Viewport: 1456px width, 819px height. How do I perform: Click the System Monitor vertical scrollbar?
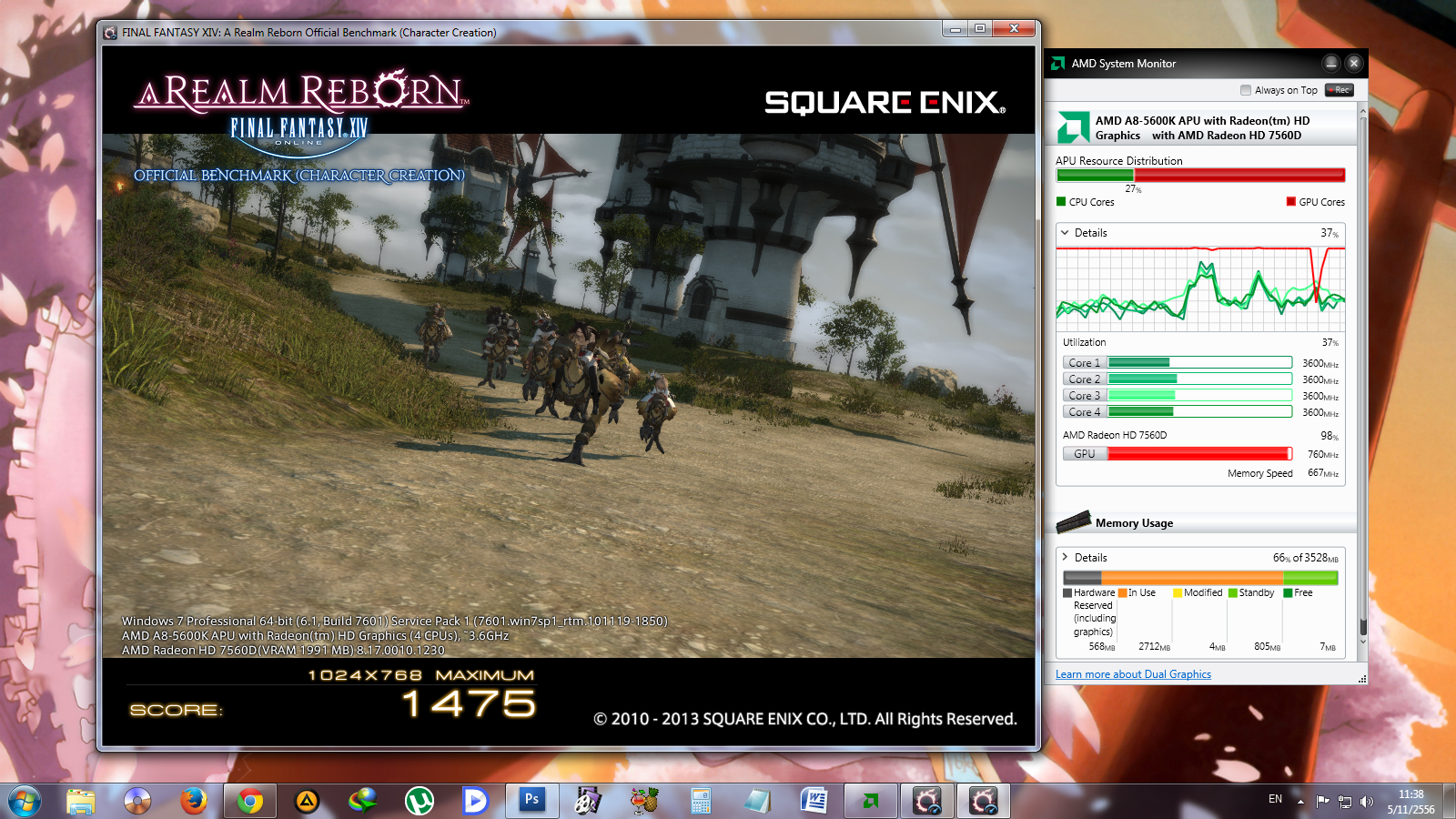coord(1362,378)
